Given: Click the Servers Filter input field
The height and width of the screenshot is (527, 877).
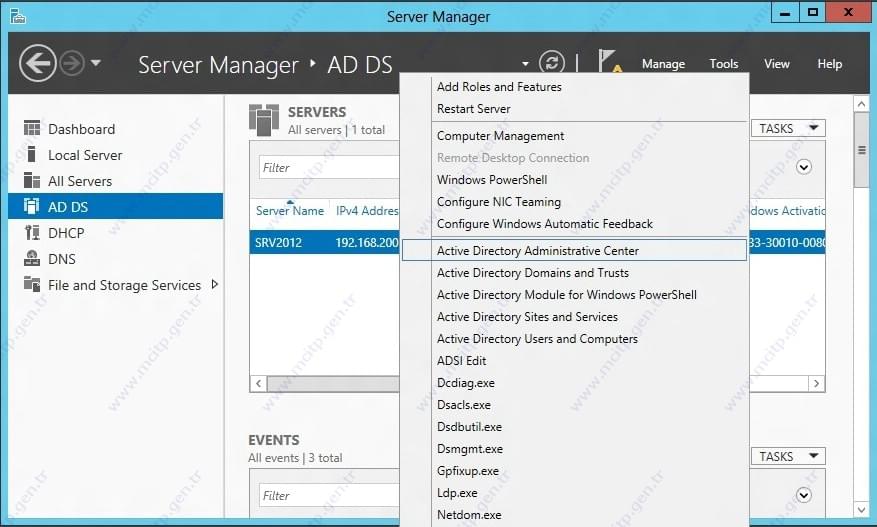Looking at the screenshot, I should (329, 167).
